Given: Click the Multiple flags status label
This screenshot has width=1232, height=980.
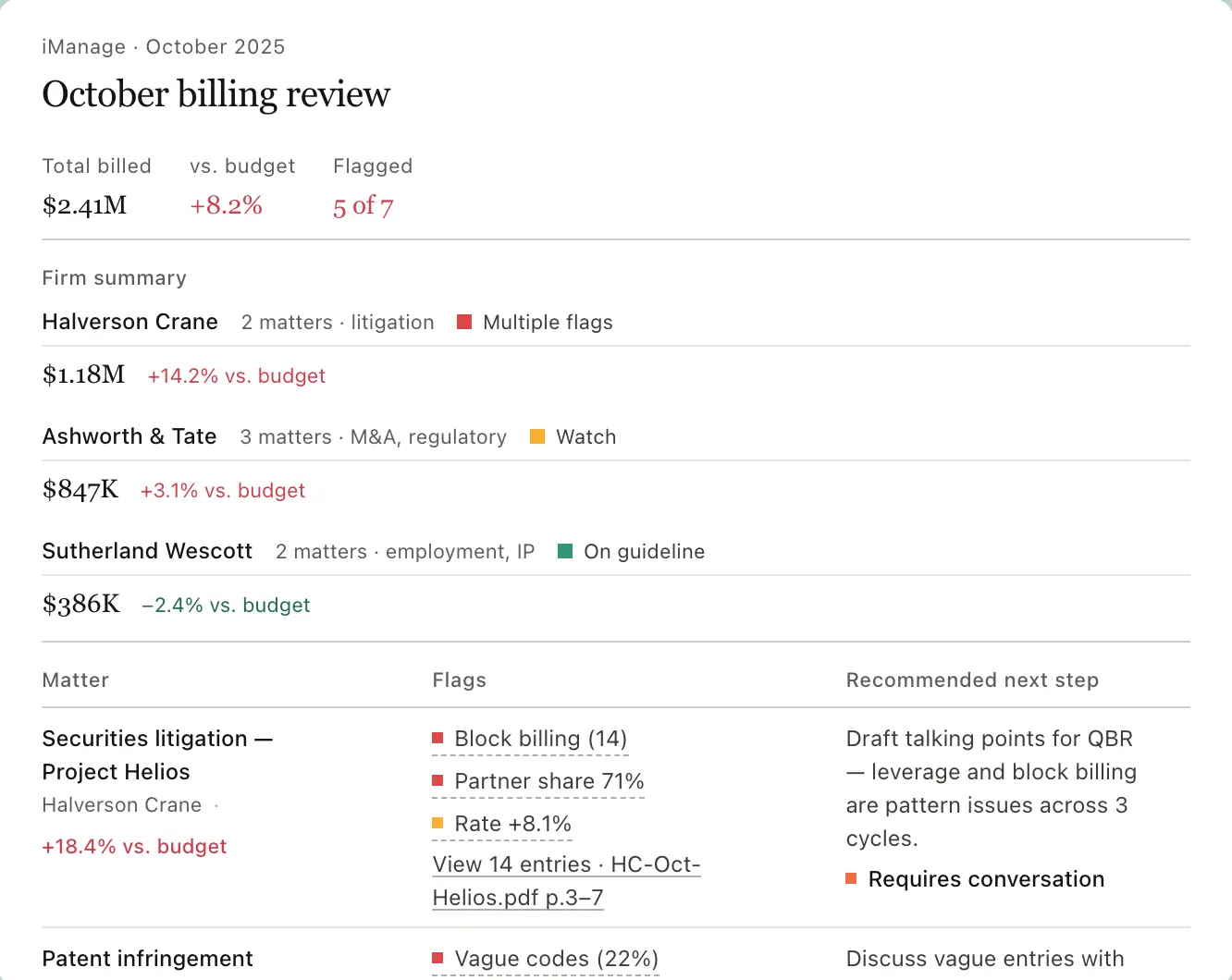Looking at the screenshot, I should (548, 323).
